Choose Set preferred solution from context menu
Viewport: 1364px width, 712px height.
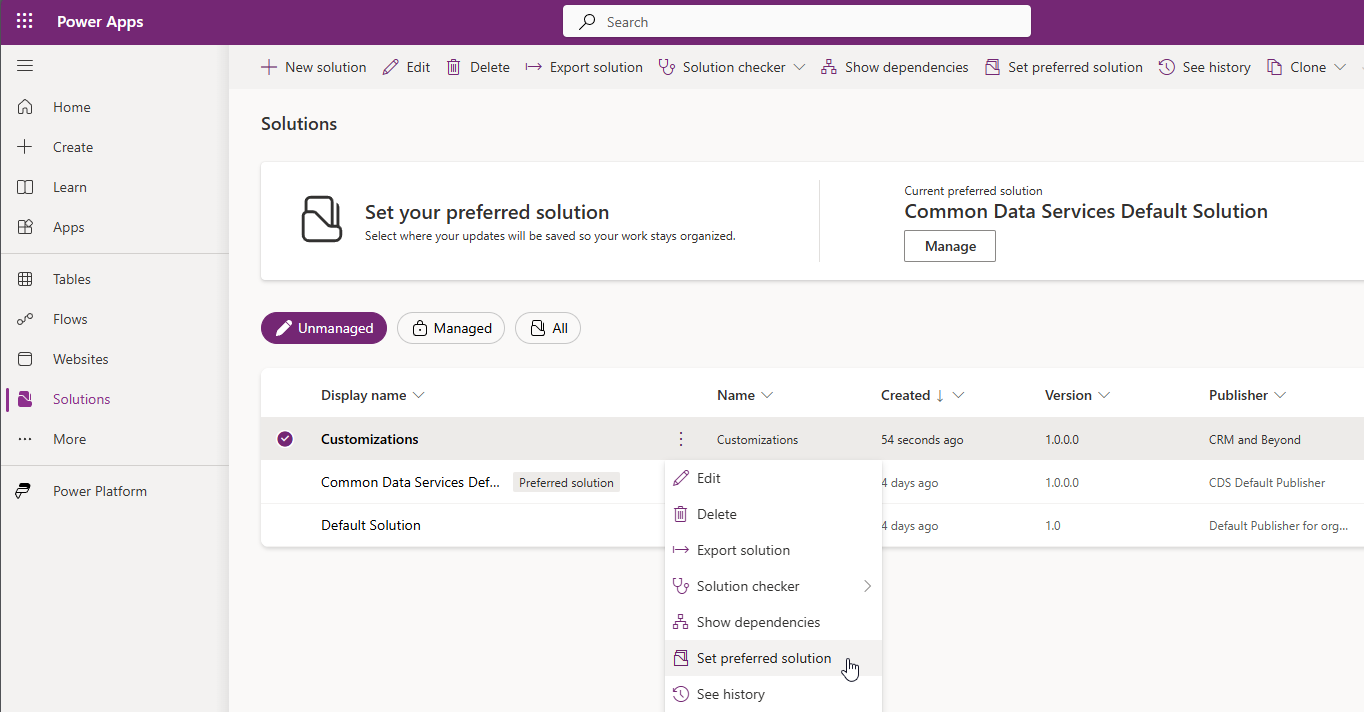773,658
